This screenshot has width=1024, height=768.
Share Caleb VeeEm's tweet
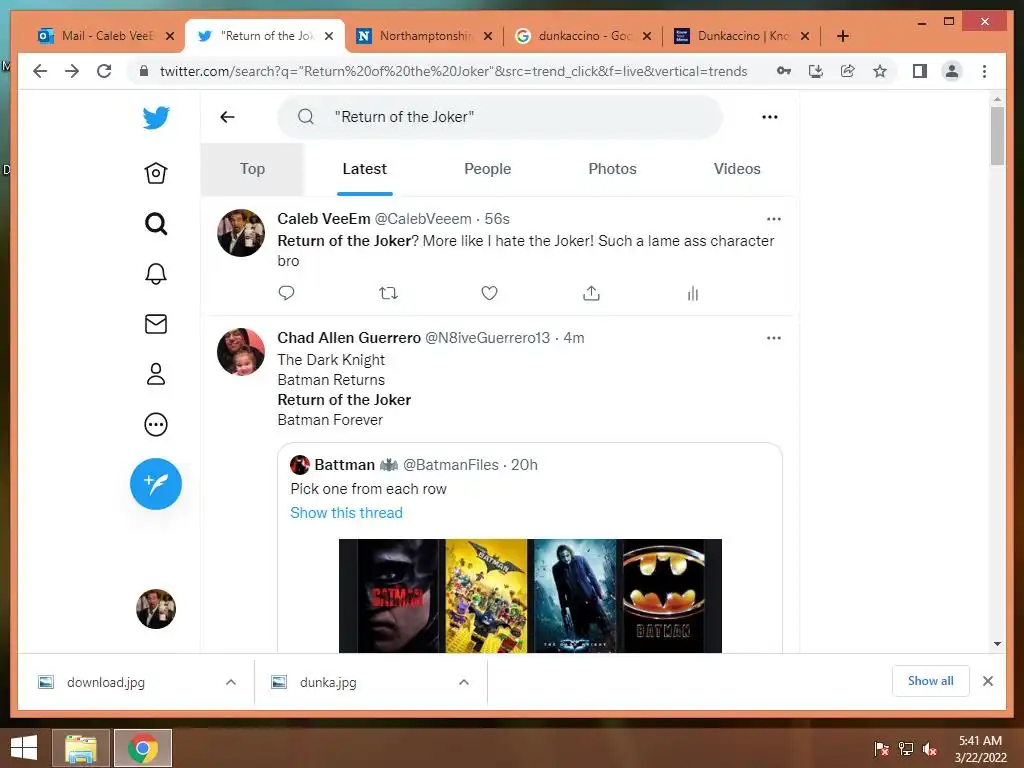[591, 293]
